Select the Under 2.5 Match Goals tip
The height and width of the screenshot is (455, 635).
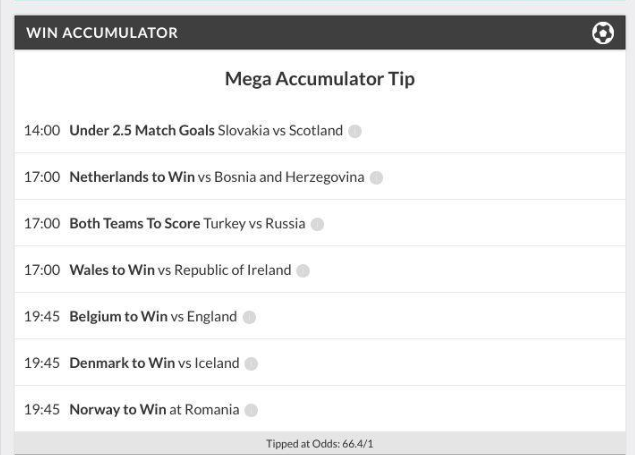[142, 130]
